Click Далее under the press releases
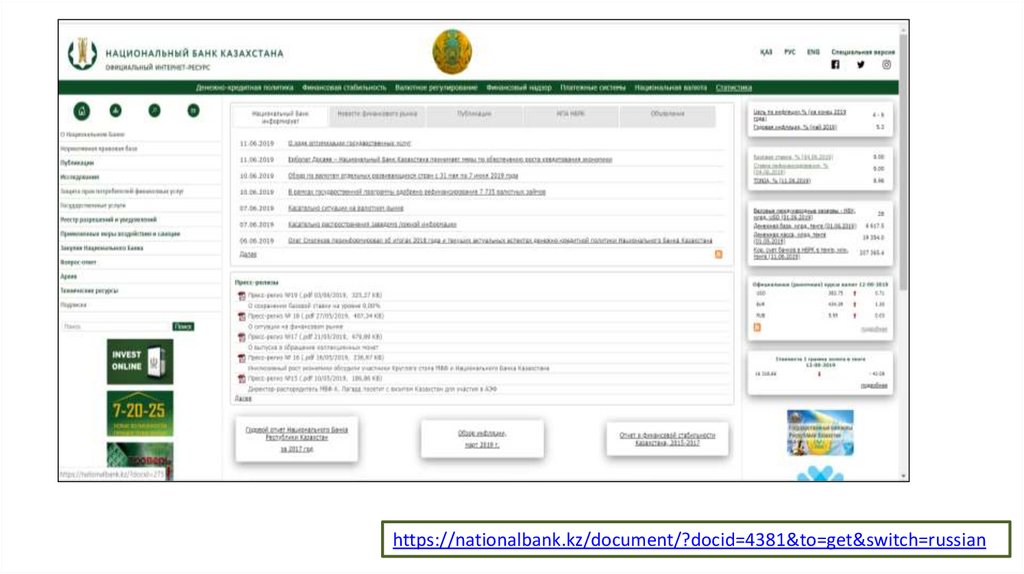1024x574 pixels. [243, 398]
